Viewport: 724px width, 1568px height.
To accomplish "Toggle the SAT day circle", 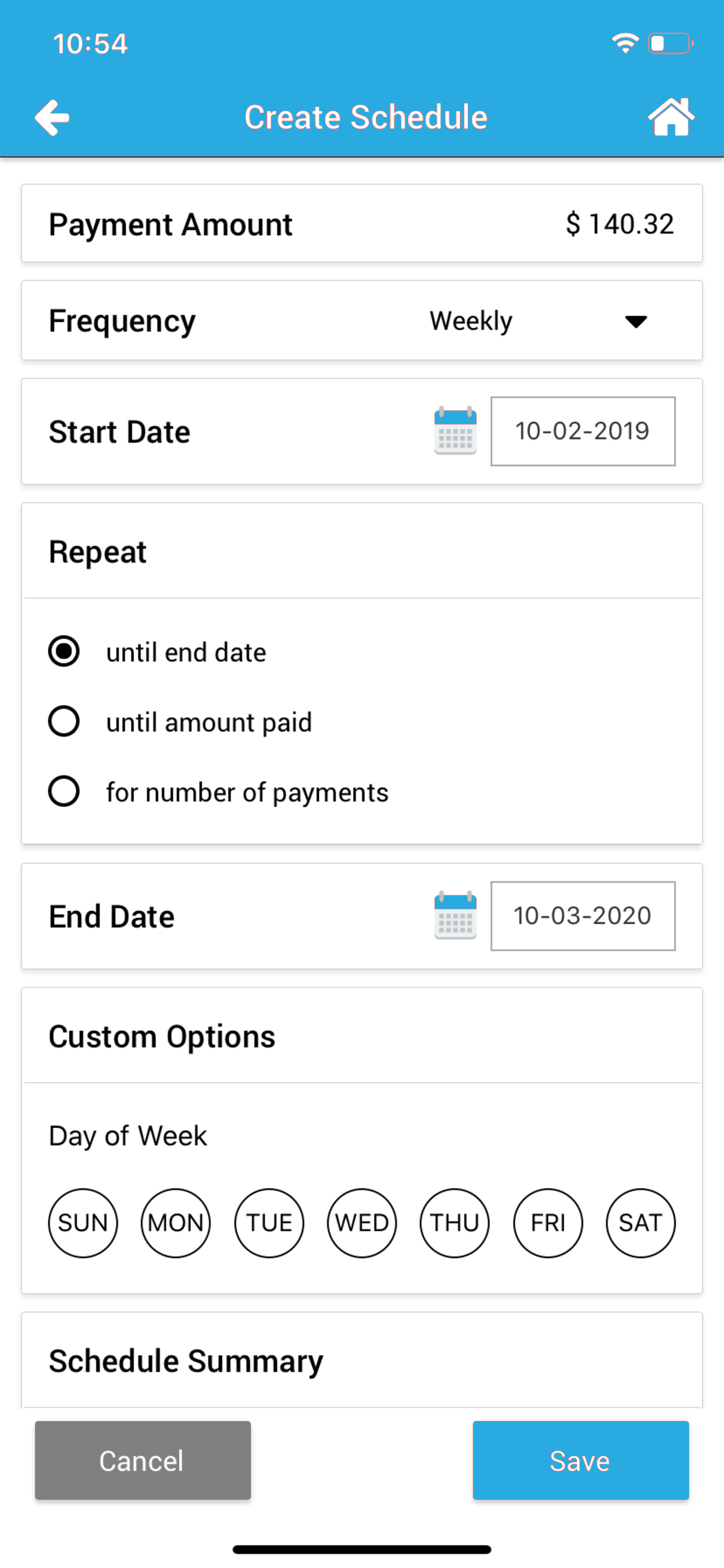I will point(641,1223).
